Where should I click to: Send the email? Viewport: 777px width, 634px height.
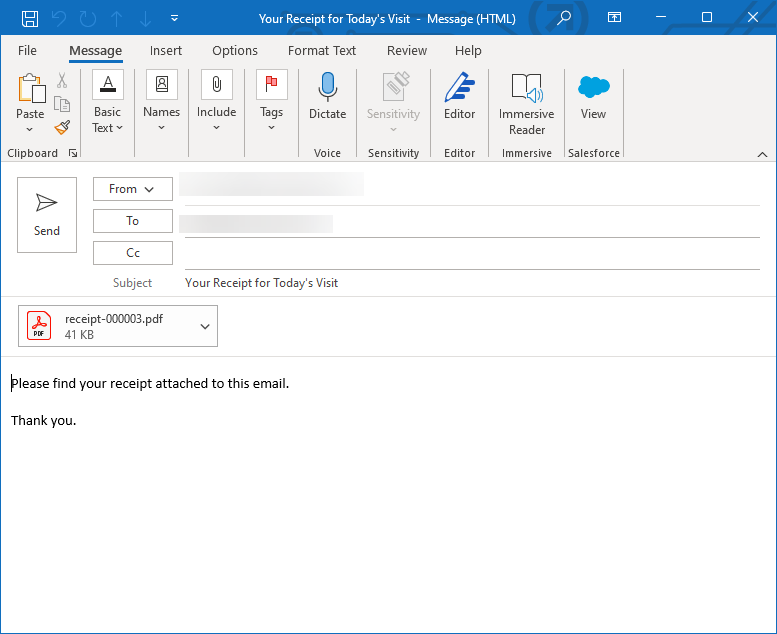coord(47,215)
